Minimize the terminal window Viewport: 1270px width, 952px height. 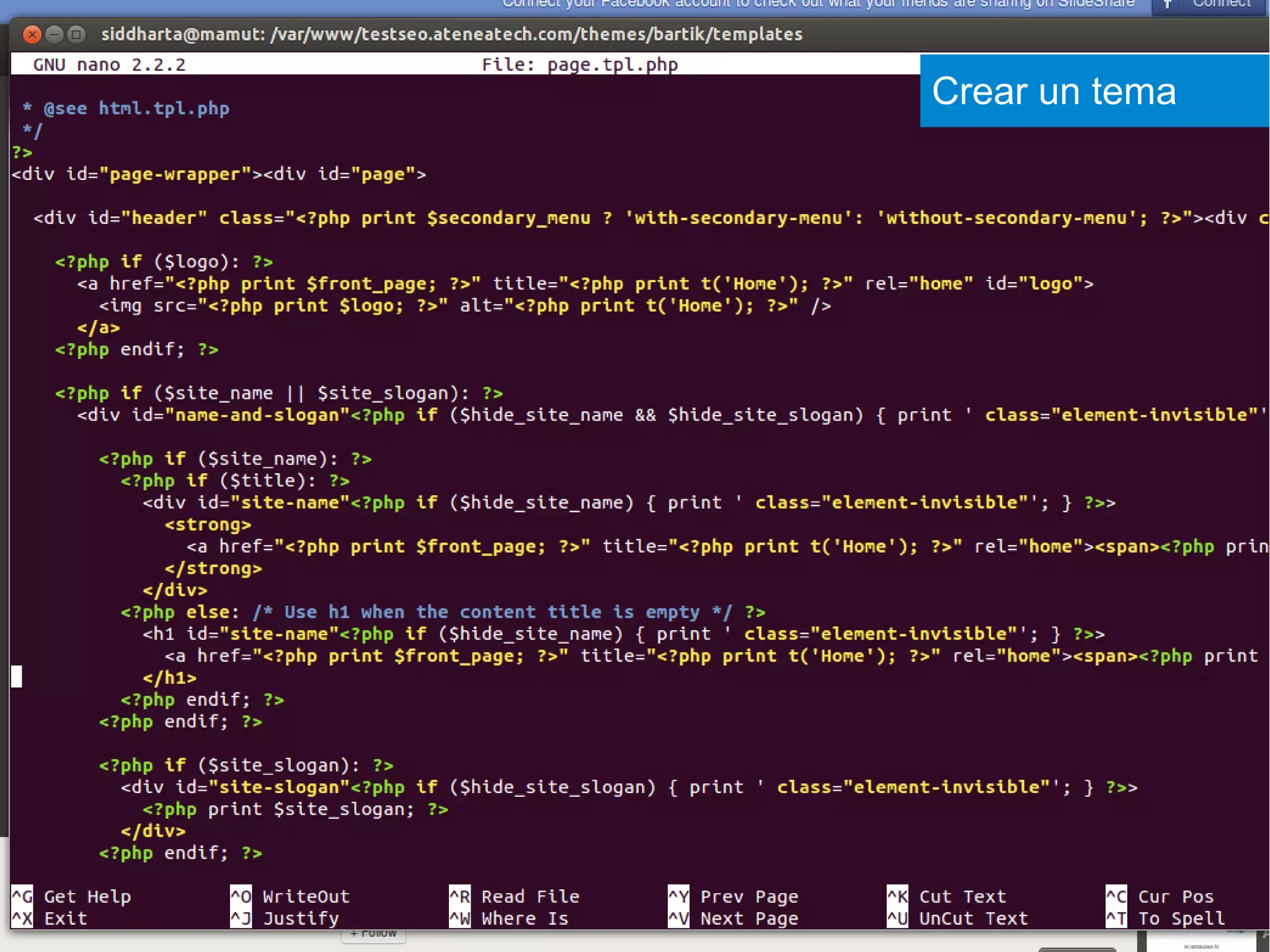pos(55,34)
